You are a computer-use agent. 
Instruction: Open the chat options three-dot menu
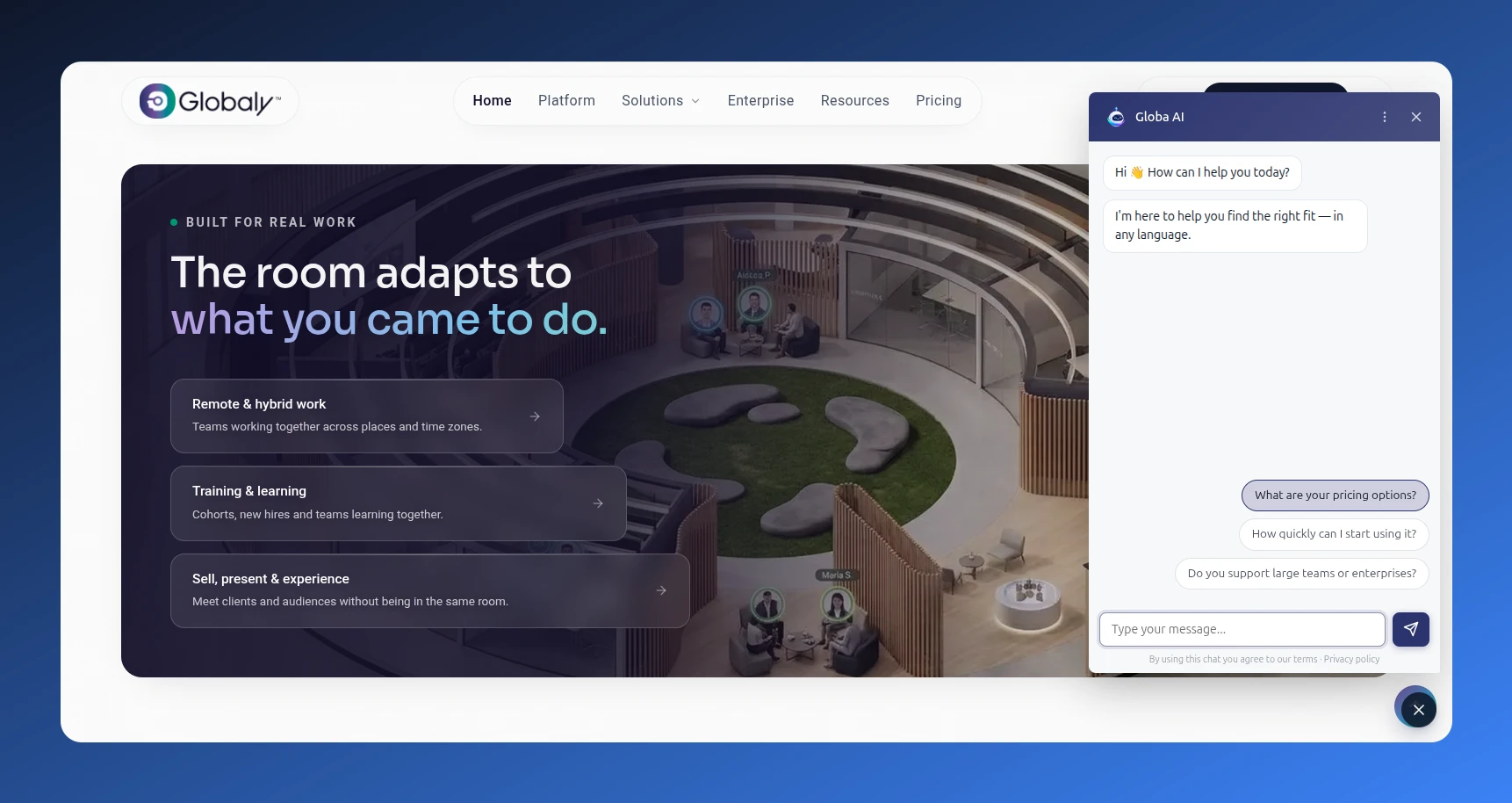pyautogui.click(x=1385, y=117)
